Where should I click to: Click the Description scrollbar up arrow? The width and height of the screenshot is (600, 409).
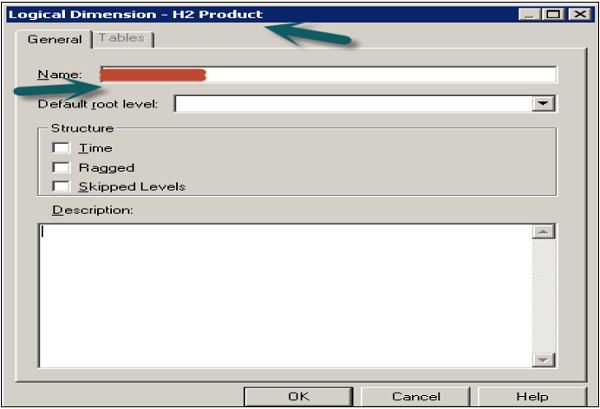click(x=543, y=231)
